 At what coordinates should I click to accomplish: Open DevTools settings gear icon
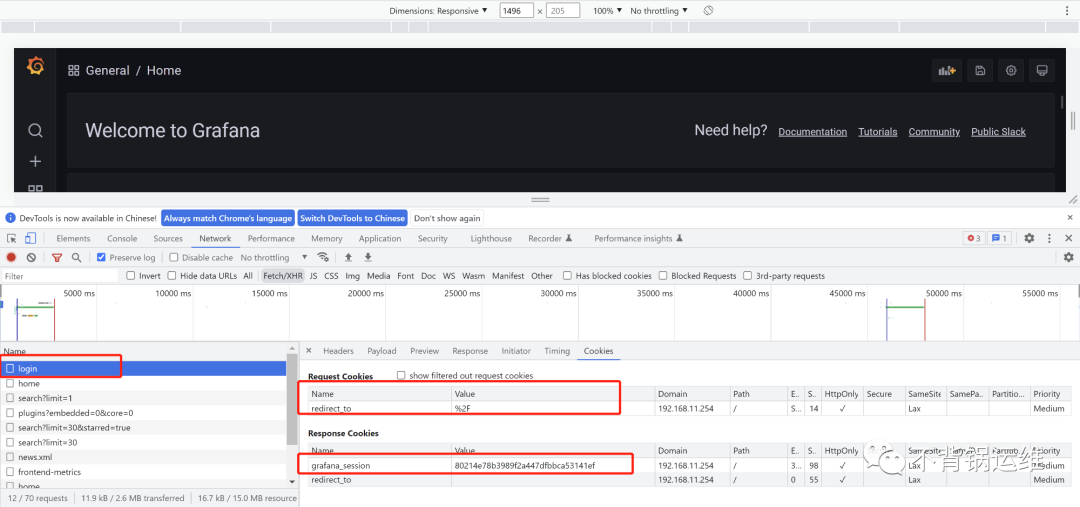click(x=1029, y=238)
